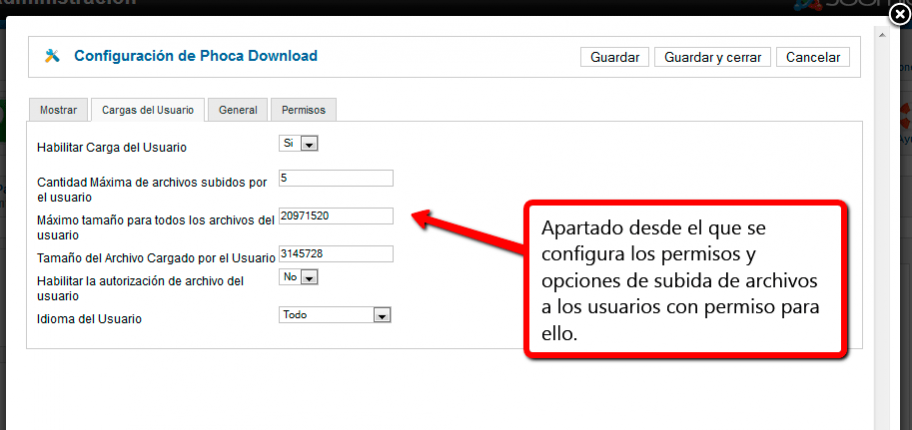The height and width of the screenshot is (430, 912).
Task: Open Habilitar Carga del Usuario dropdown
Action: pos(298,144)
